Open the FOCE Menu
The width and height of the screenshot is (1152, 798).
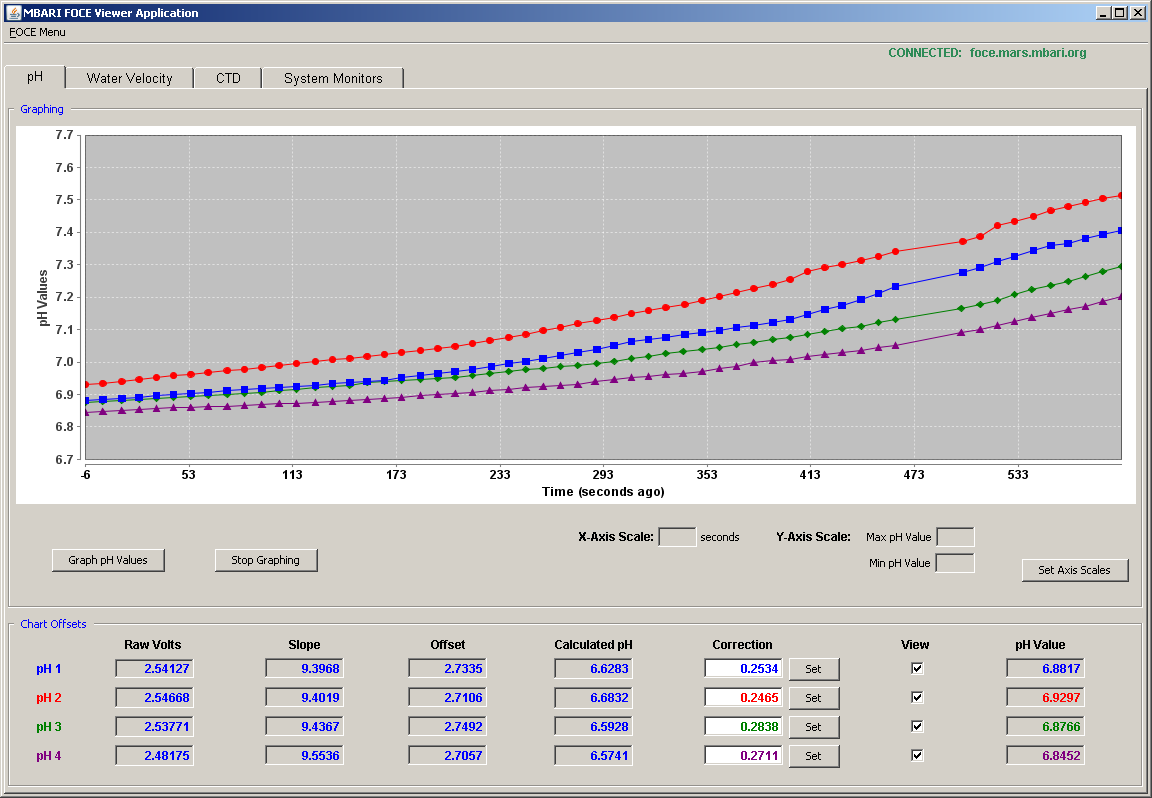[37, 32]
